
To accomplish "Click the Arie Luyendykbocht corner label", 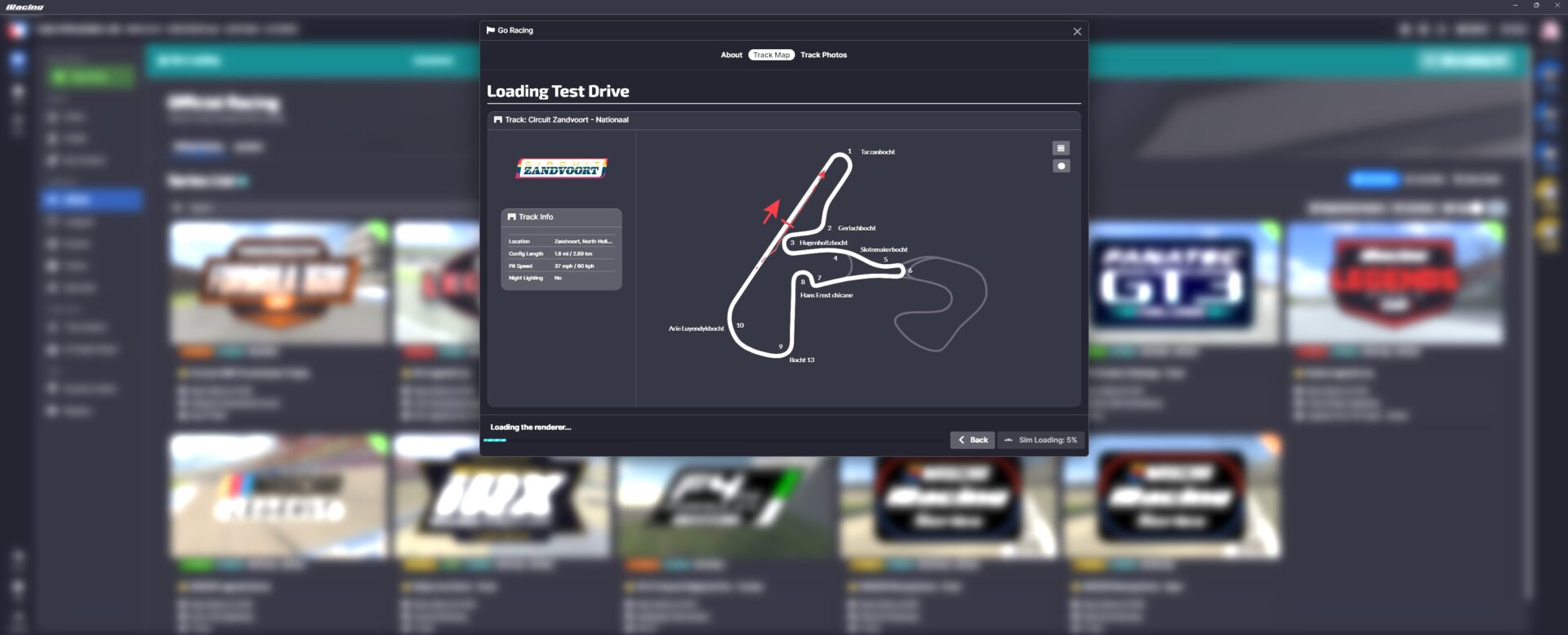I will (696, 329).
